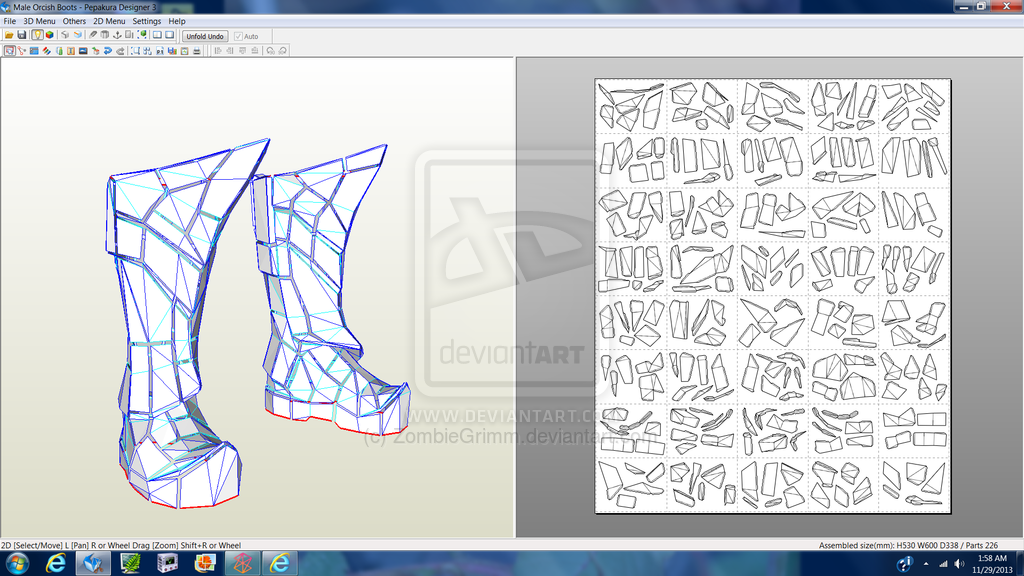This screenshot has height=576, width=1024.
Task: Toggle the light bulb lighting icon
Action: (37, 35)
